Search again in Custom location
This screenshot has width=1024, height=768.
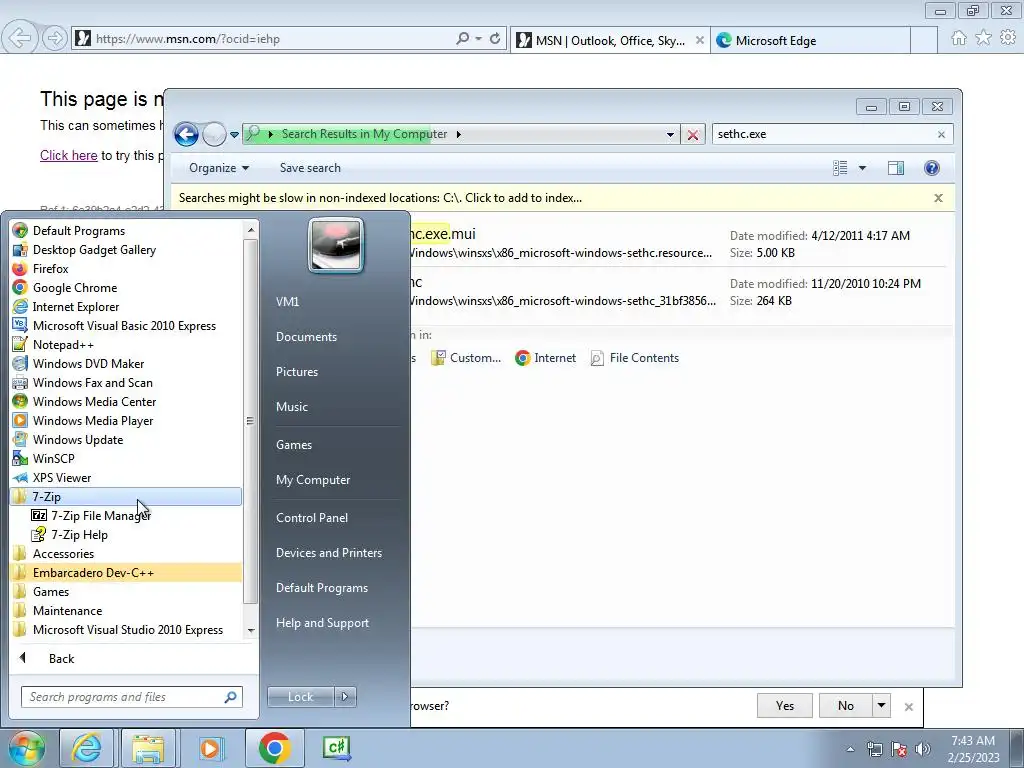466,358
